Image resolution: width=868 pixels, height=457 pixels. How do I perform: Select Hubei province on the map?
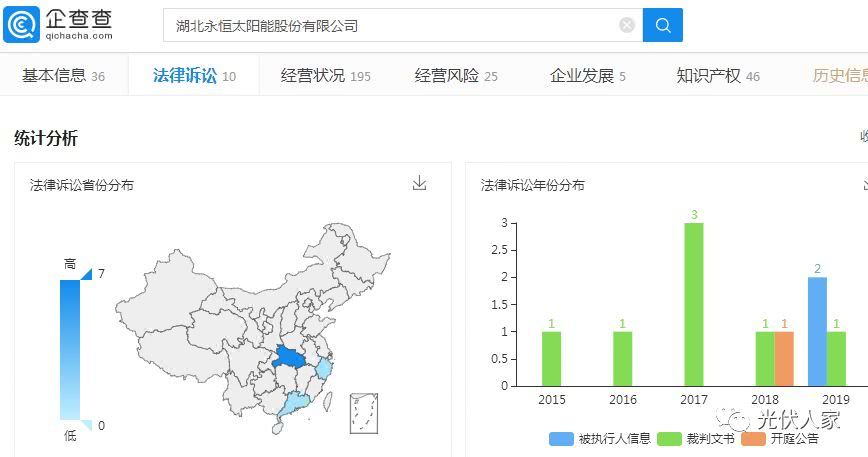click(291, 359)
